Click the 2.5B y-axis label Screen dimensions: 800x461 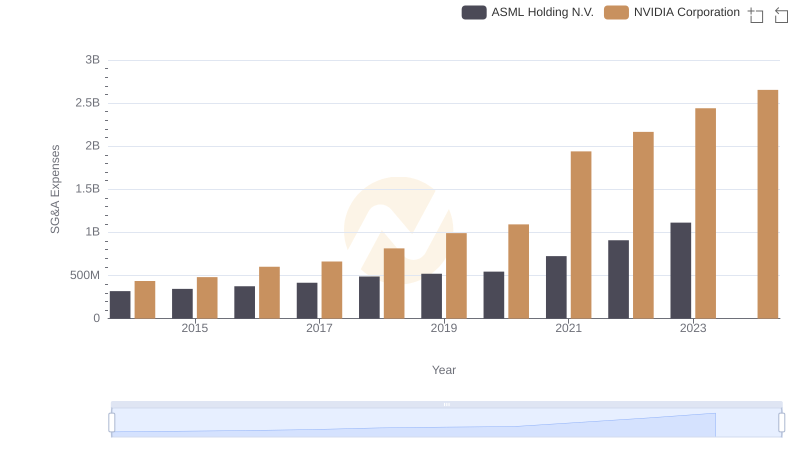click(x=87, y=103)
